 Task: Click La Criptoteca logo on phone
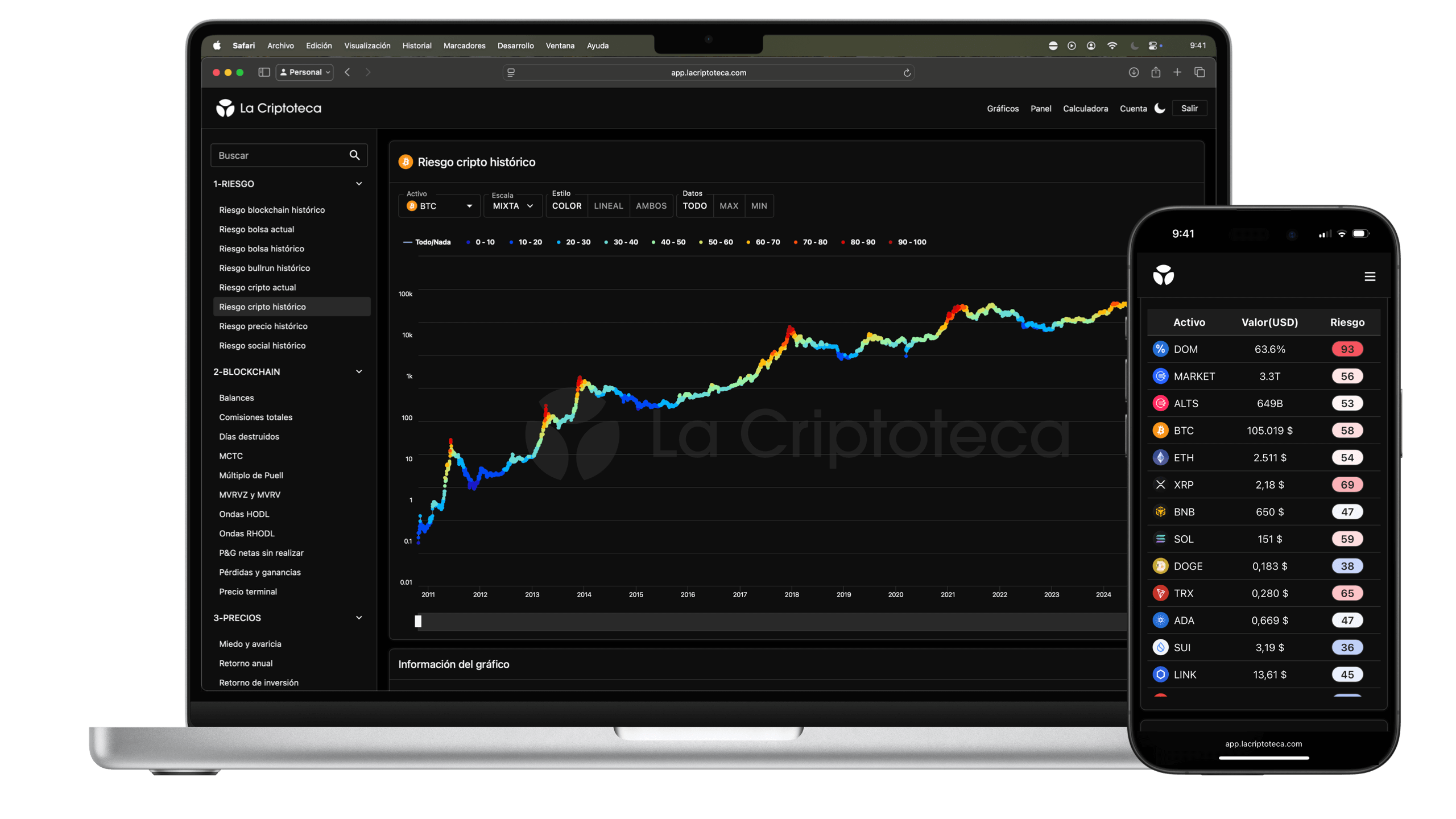(1163, 275)
